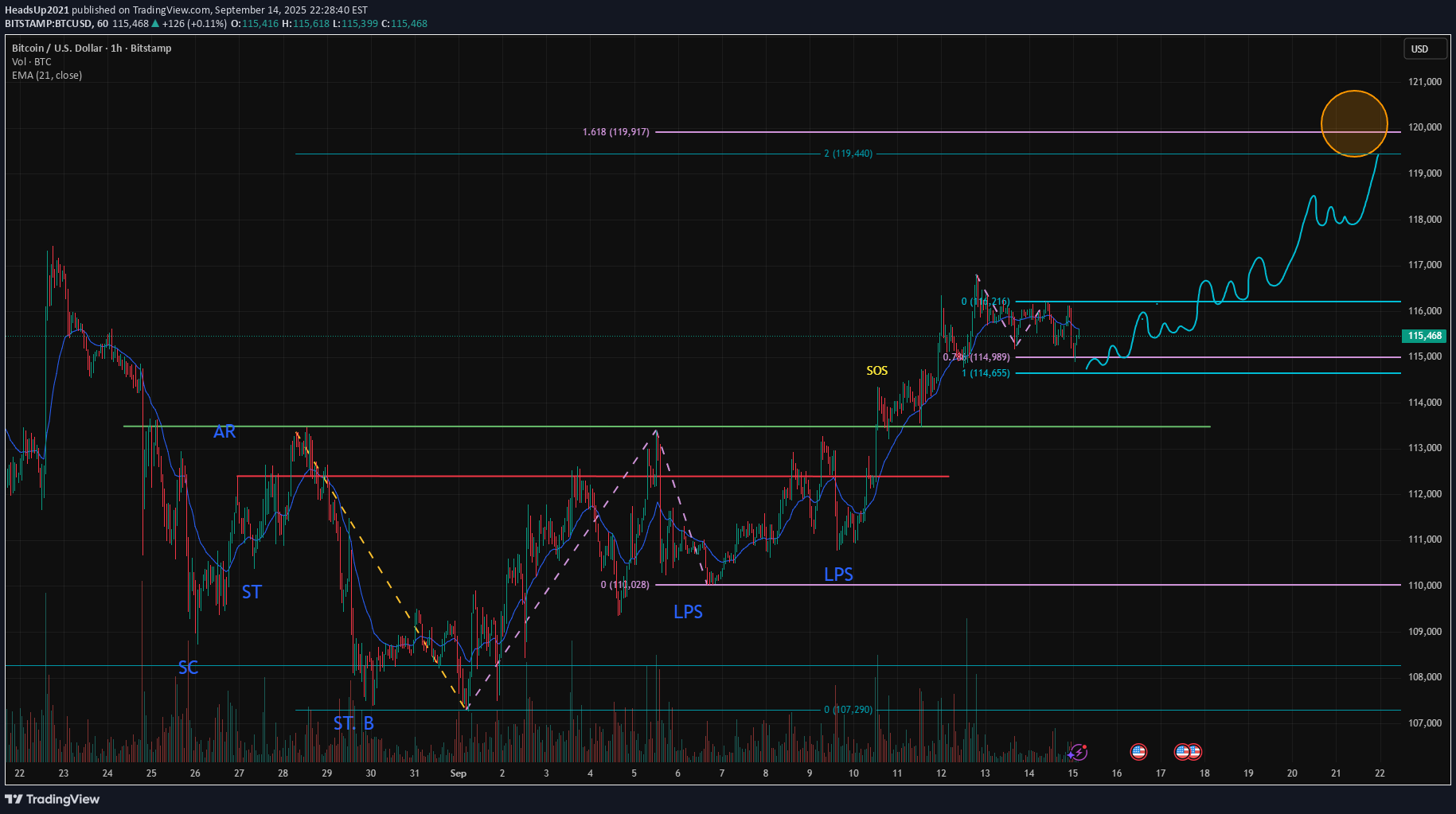The width and height of the screenshot is (1456, 814).
Task: Click the 121,000 price axis label
Action: pyautogui.click(x=1425, y=82)
